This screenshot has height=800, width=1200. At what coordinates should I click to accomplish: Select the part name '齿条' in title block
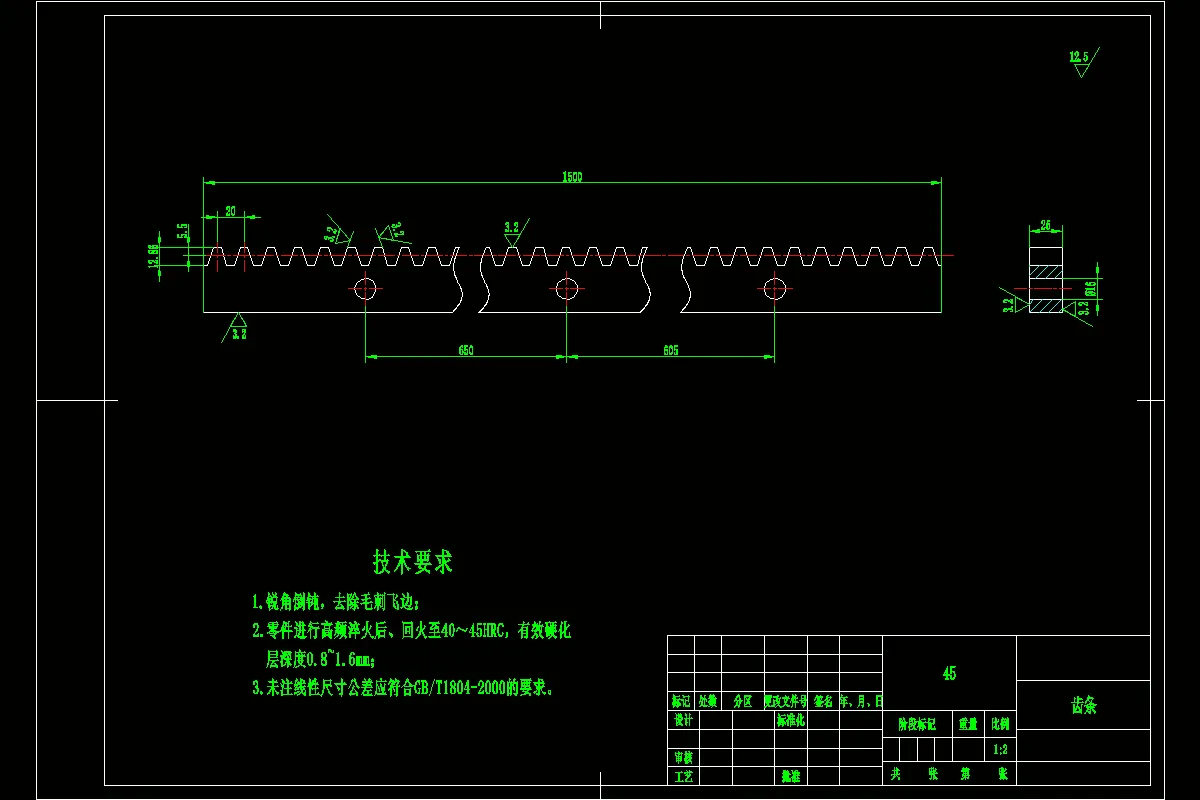[x=1084, y=705]
